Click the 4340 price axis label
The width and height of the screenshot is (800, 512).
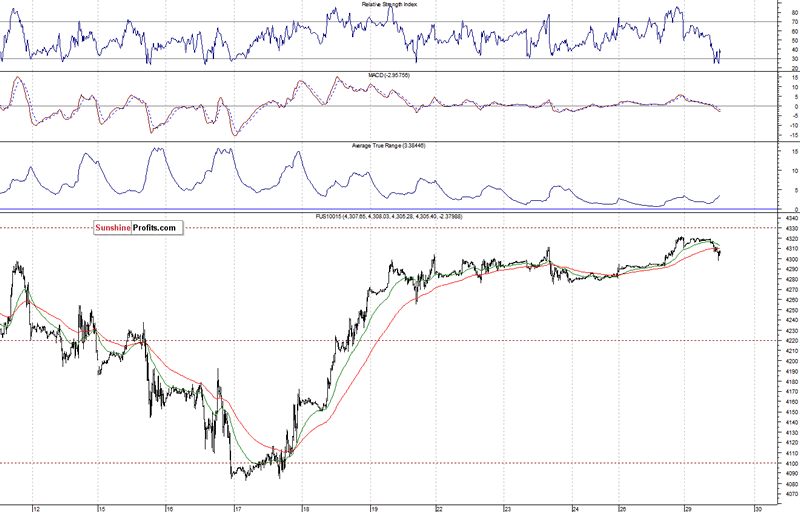[789, 218]
